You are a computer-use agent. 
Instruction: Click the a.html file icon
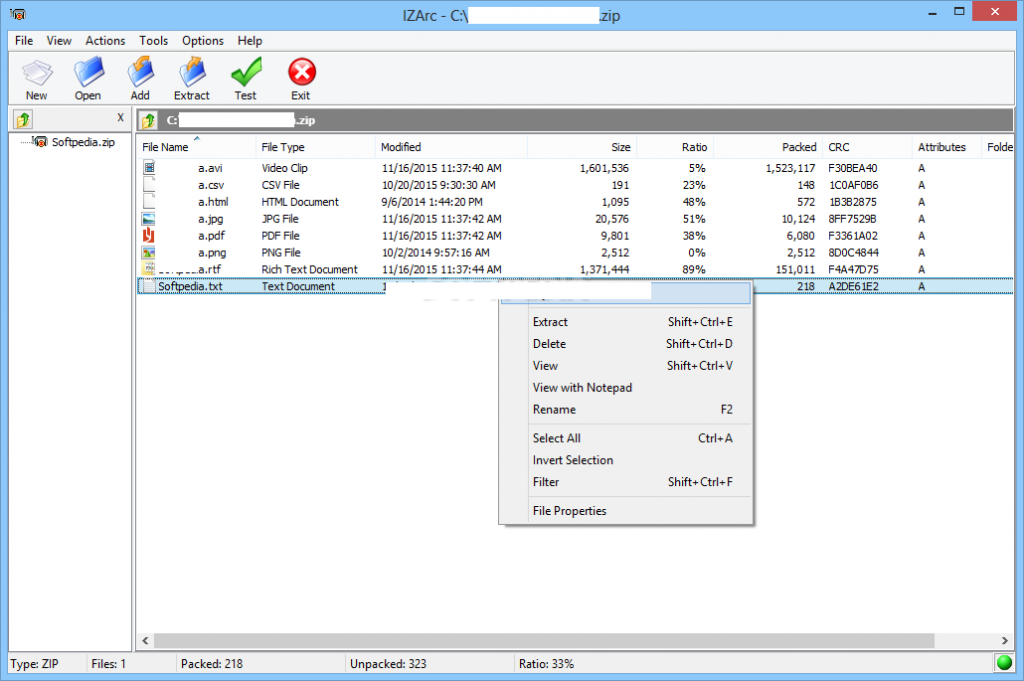149,202
